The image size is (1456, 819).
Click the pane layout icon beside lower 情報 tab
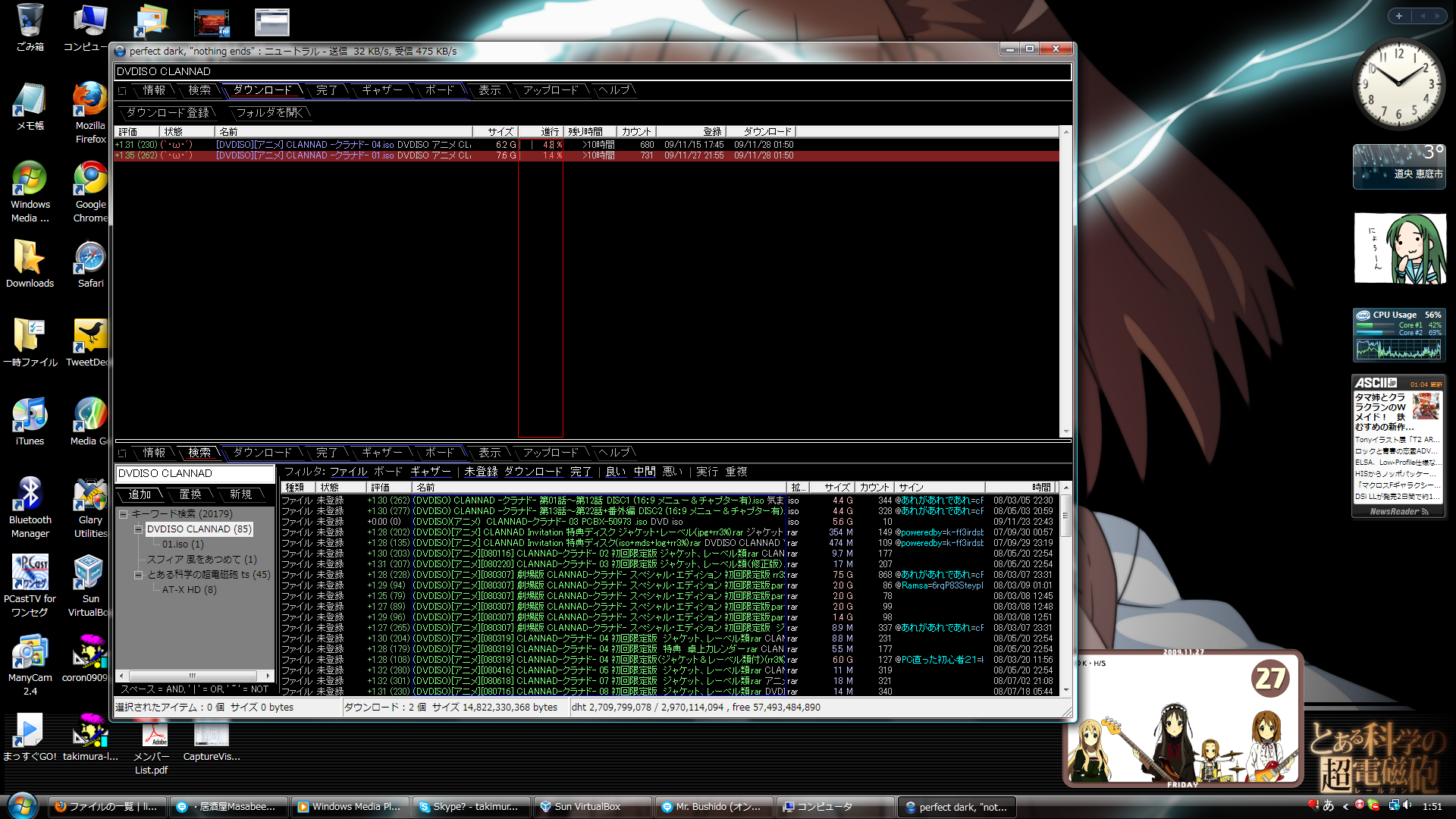point(122,453)
